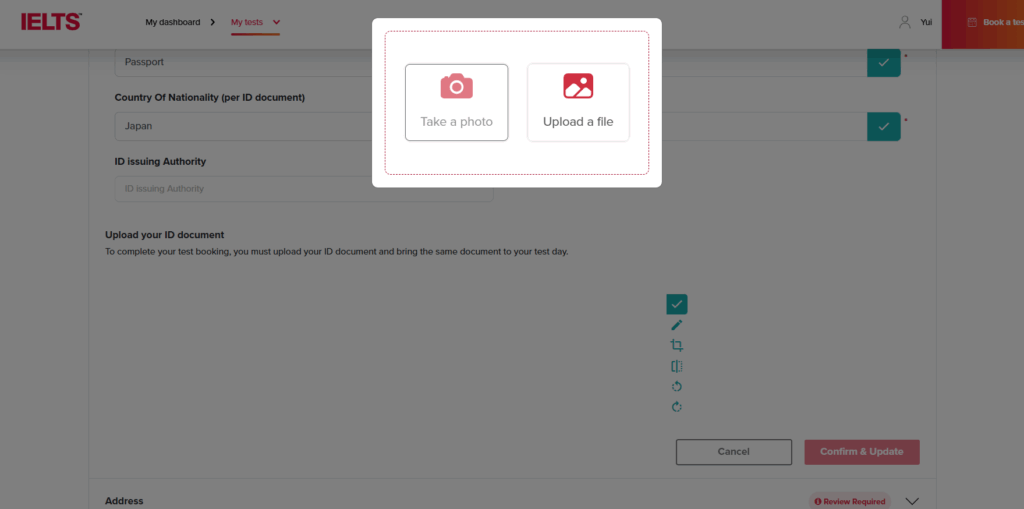Screen dimensions: 1024x509
Task: Click the teal checkmark beside Passport field
Action: coord(883,62)
